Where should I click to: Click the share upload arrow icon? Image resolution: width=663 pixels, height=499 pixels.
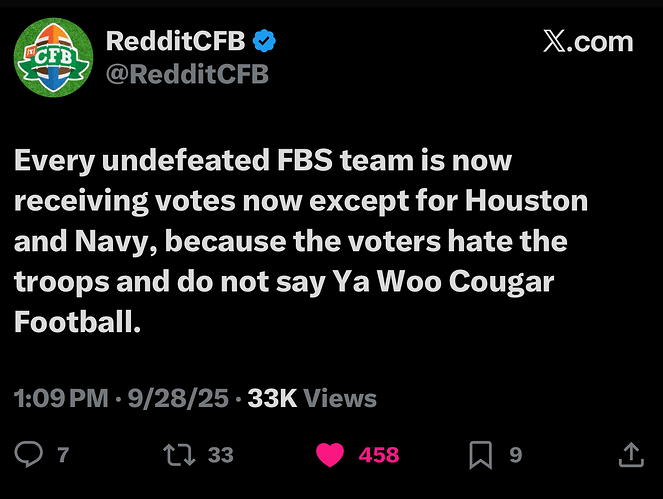[x=631, y=455]
